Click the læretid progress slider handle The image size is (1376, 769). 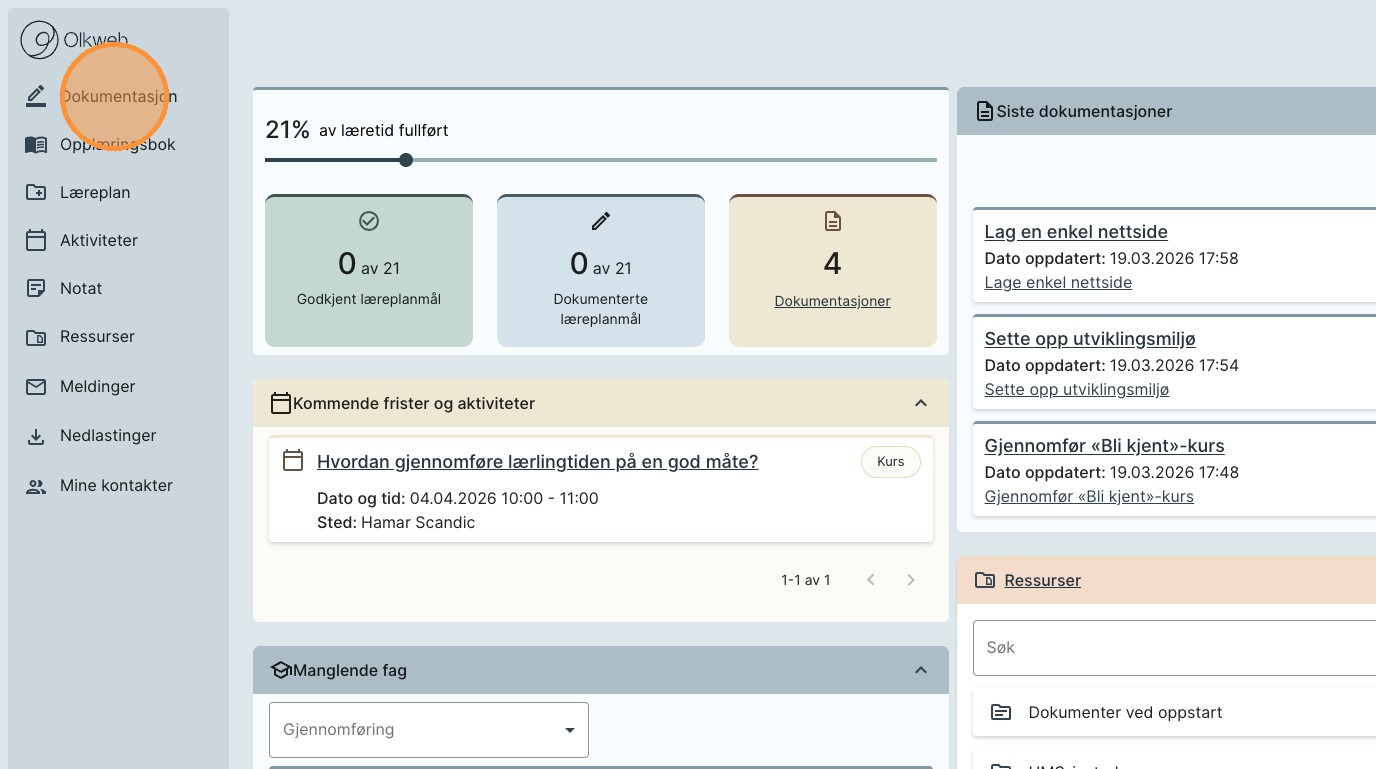[x=406, y=160]
